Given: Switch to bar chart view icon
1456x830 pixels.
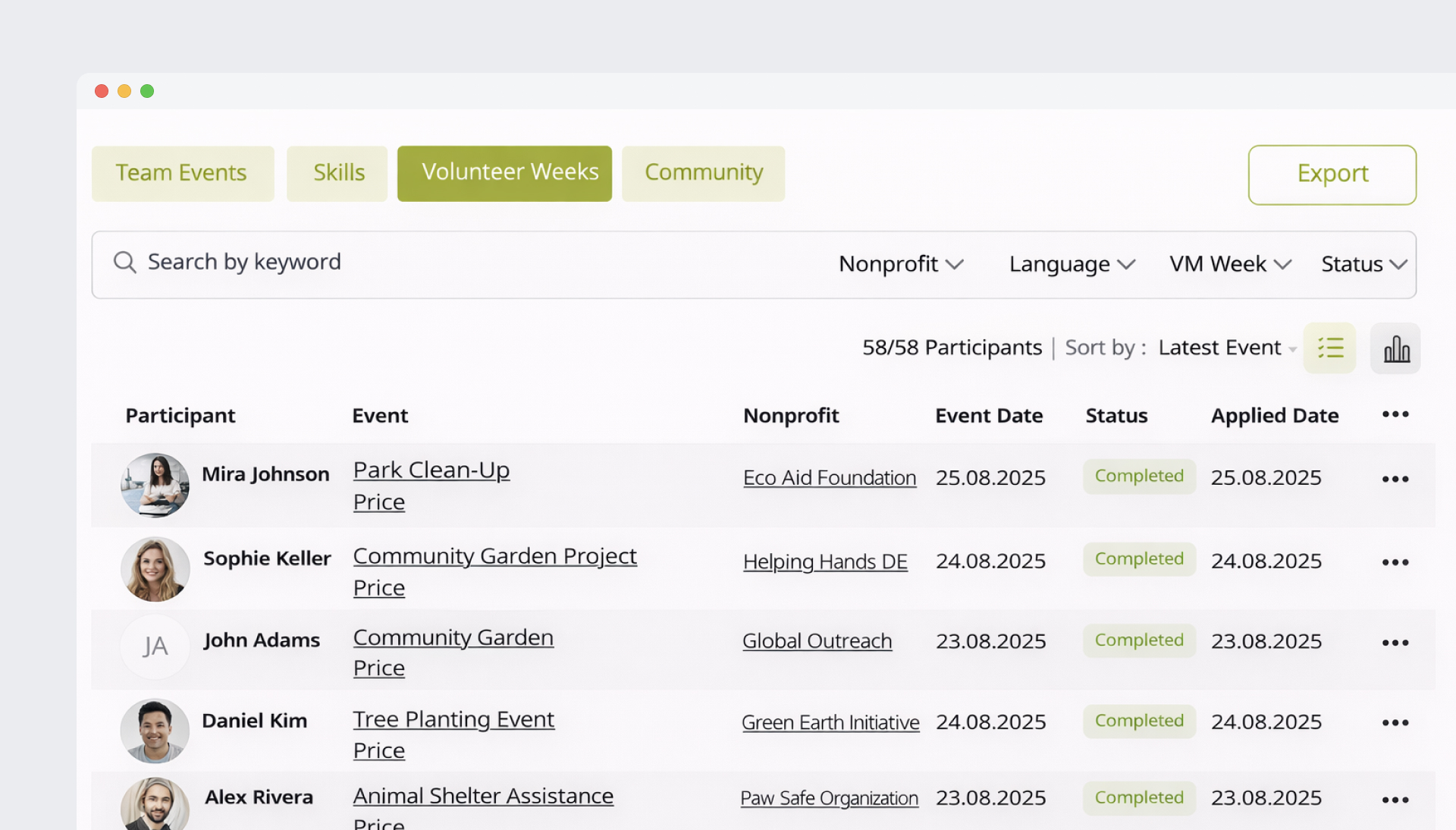Looking at the screenshot, I should tap(1395, 348).
